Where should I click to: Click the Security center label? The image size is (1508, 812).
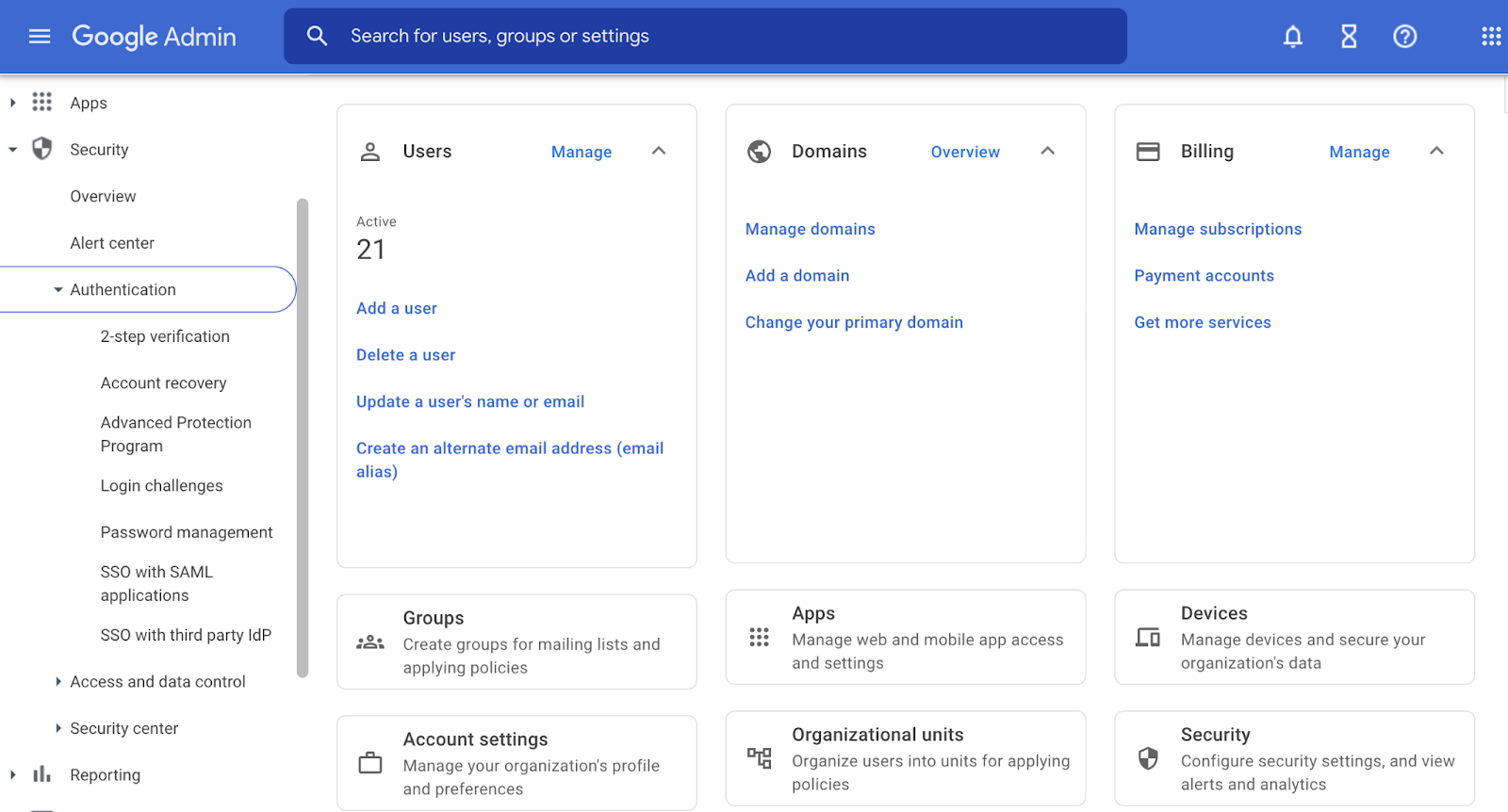coord(123,728)
